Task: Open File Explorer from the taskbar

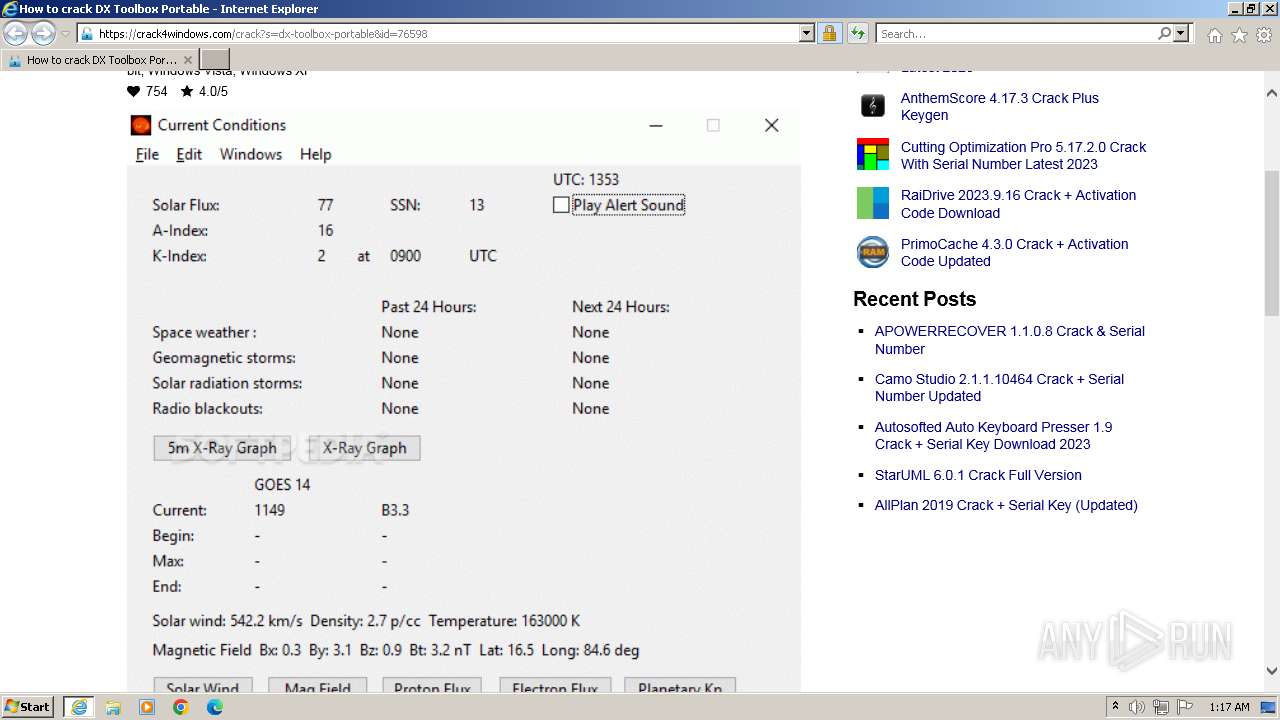Action: click(113, 707)
